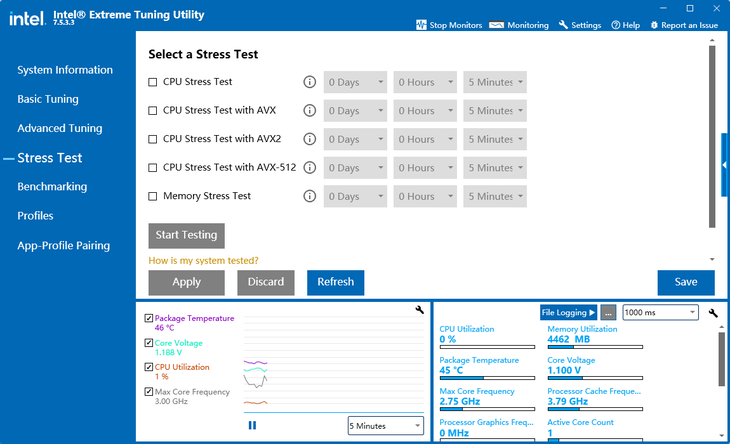
Task: Click info icon beside CPU Stress Test
Action: tap(310, 82)
